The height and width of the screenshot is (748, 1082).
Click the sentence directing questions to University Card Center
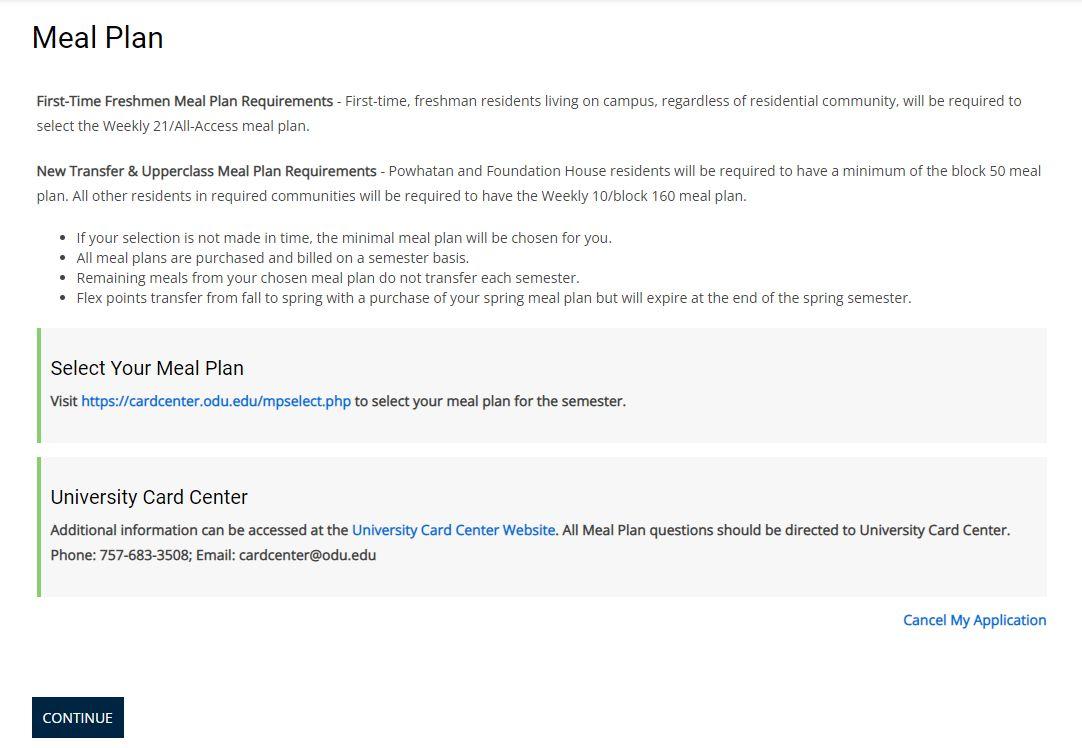[x=786, y=530]
